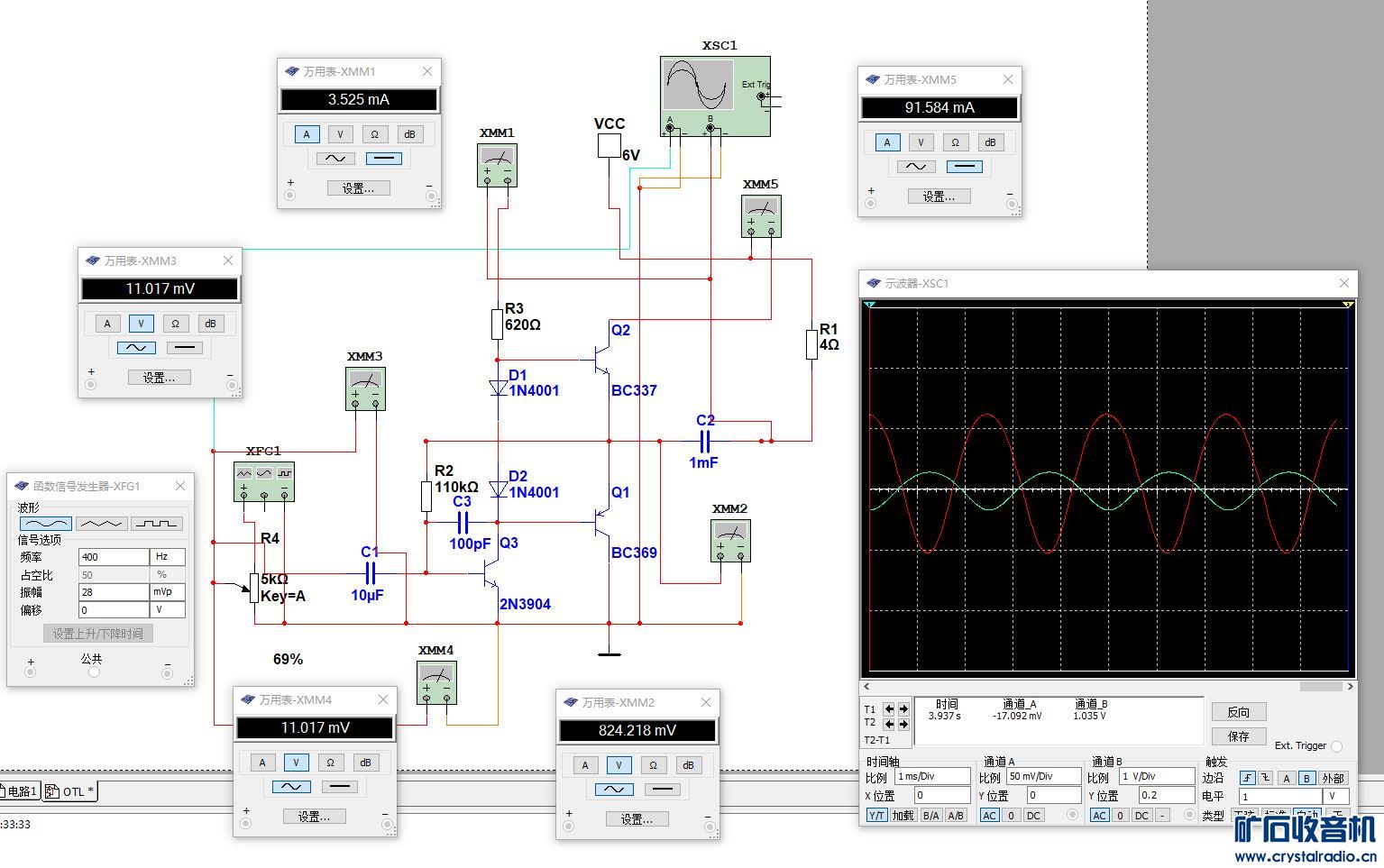Screen dimensions: 1384x868
Task: Select the D1 1N4001 diode
Action: 499,388
